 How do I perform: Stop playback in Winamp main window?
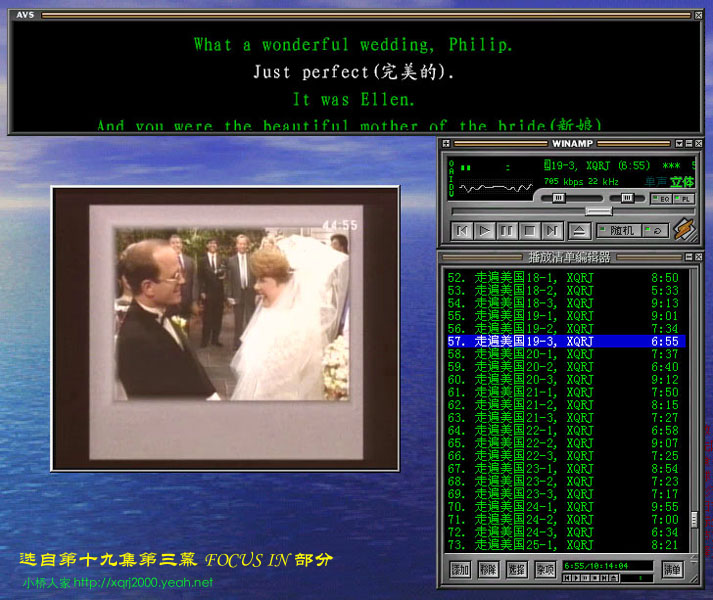[529, 231]
